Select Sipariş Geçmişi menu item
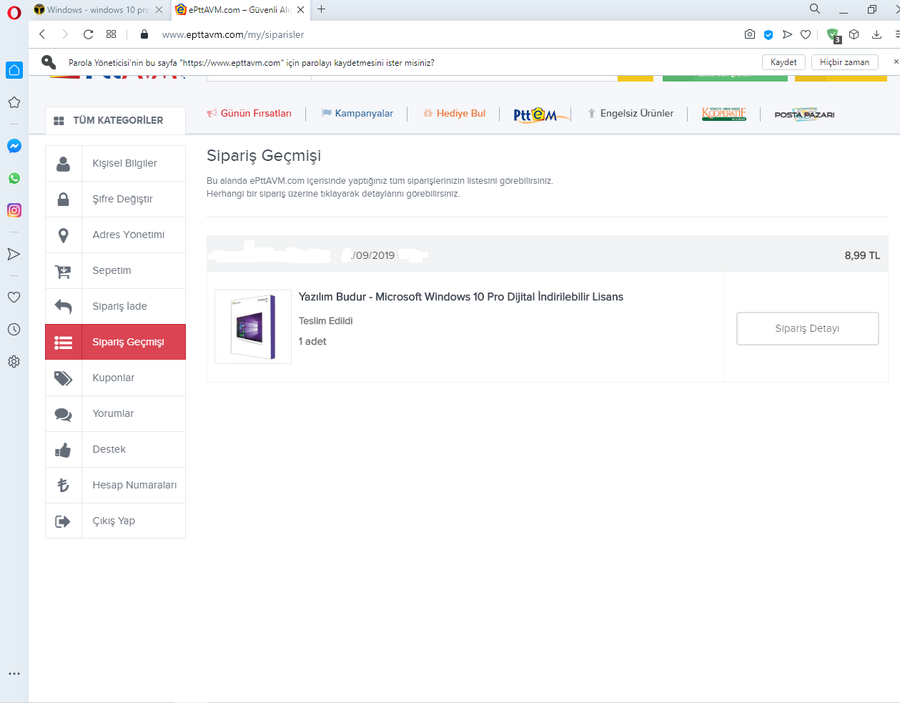 [115, 342]
